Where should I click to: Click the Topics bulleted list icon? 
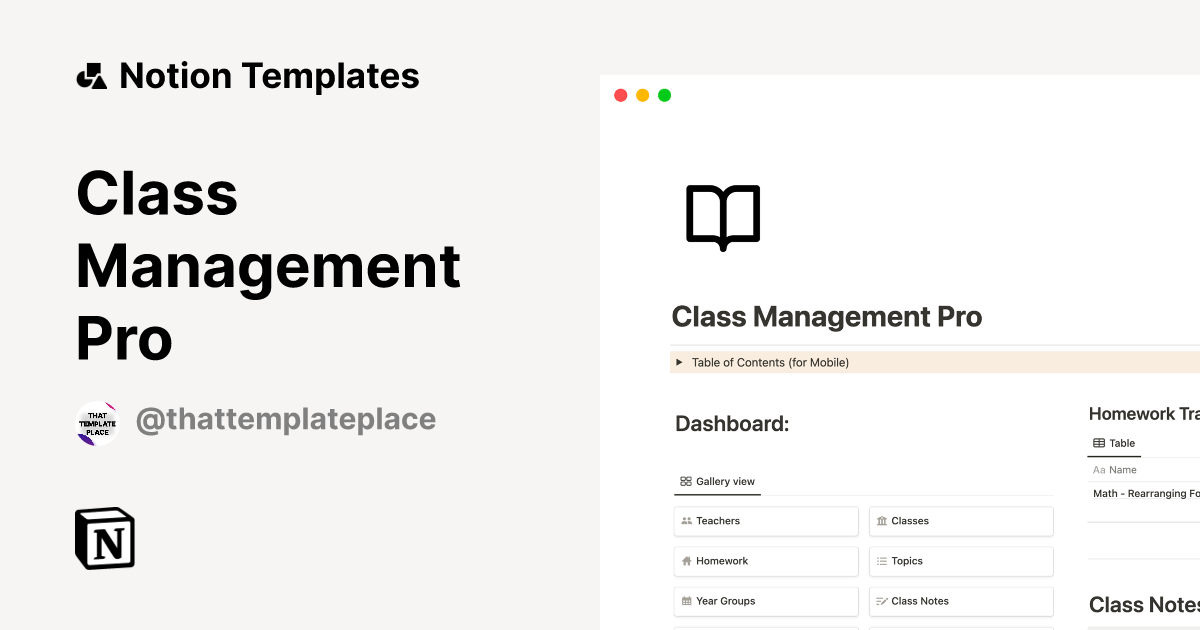point(881,561)
